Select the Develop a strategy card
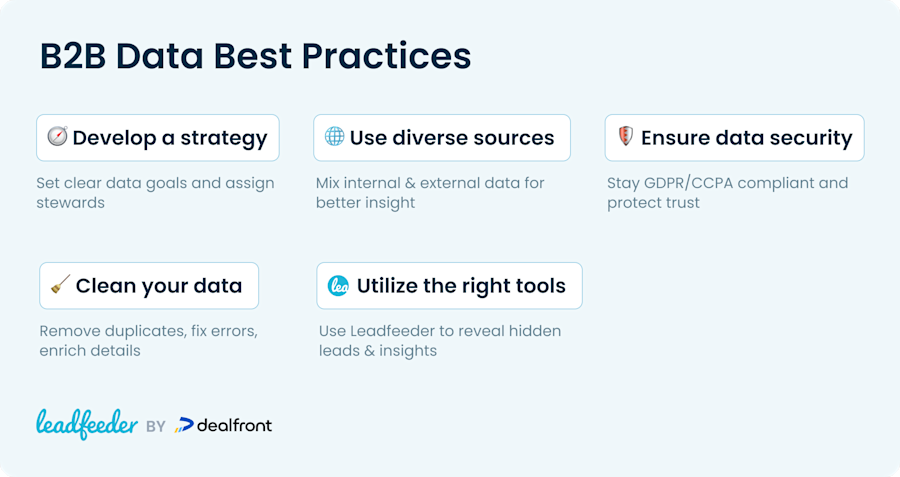Image resolution: width=900 pixels, height=477 pixels. pos(158,138)
